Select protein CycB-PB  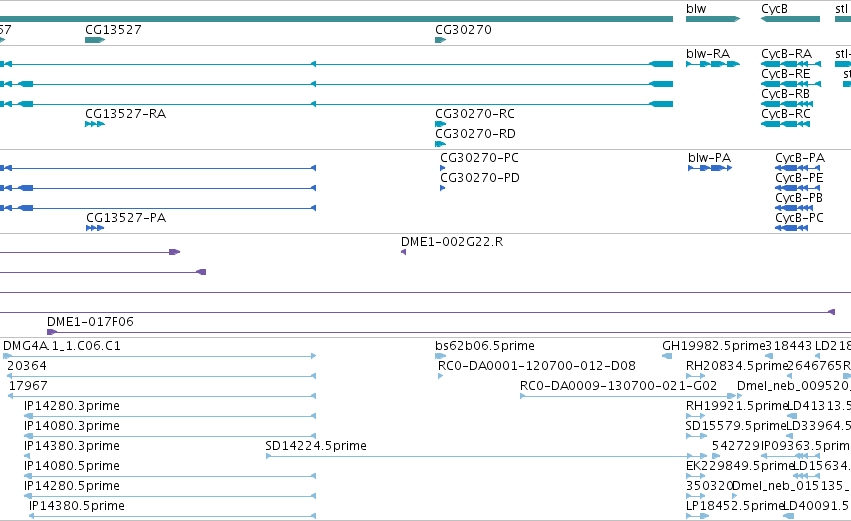[x=799, y=198]
